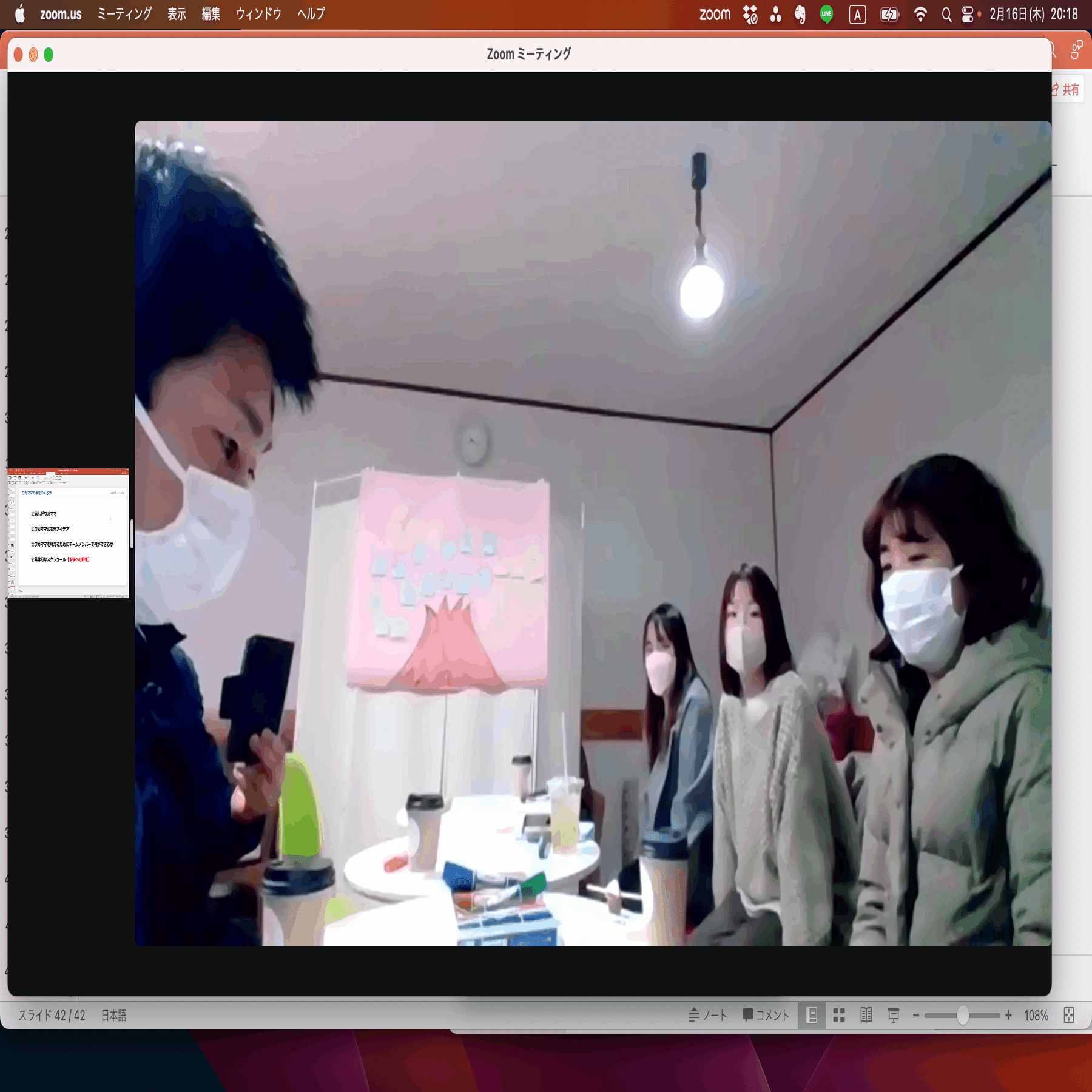
Task: Open the ヘルプ menu
Action: [311, 14]
